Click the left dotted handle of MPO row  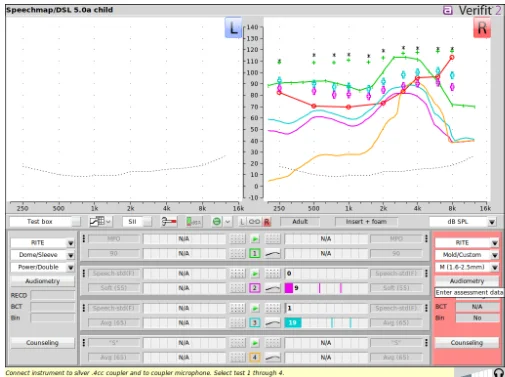pyautogui.click(x=84, y=239)
